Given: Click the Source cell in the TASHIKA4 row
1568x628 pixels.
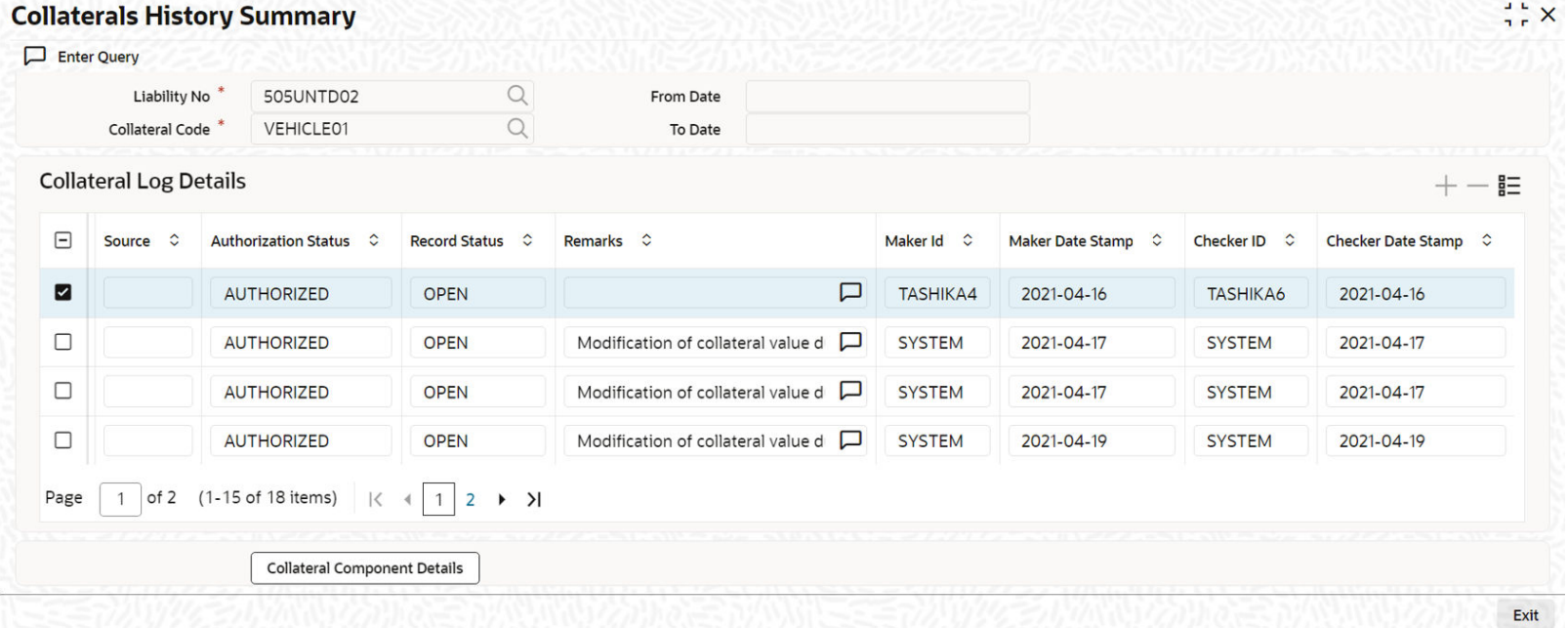Looking at the screenshot, I should (148, 293).
